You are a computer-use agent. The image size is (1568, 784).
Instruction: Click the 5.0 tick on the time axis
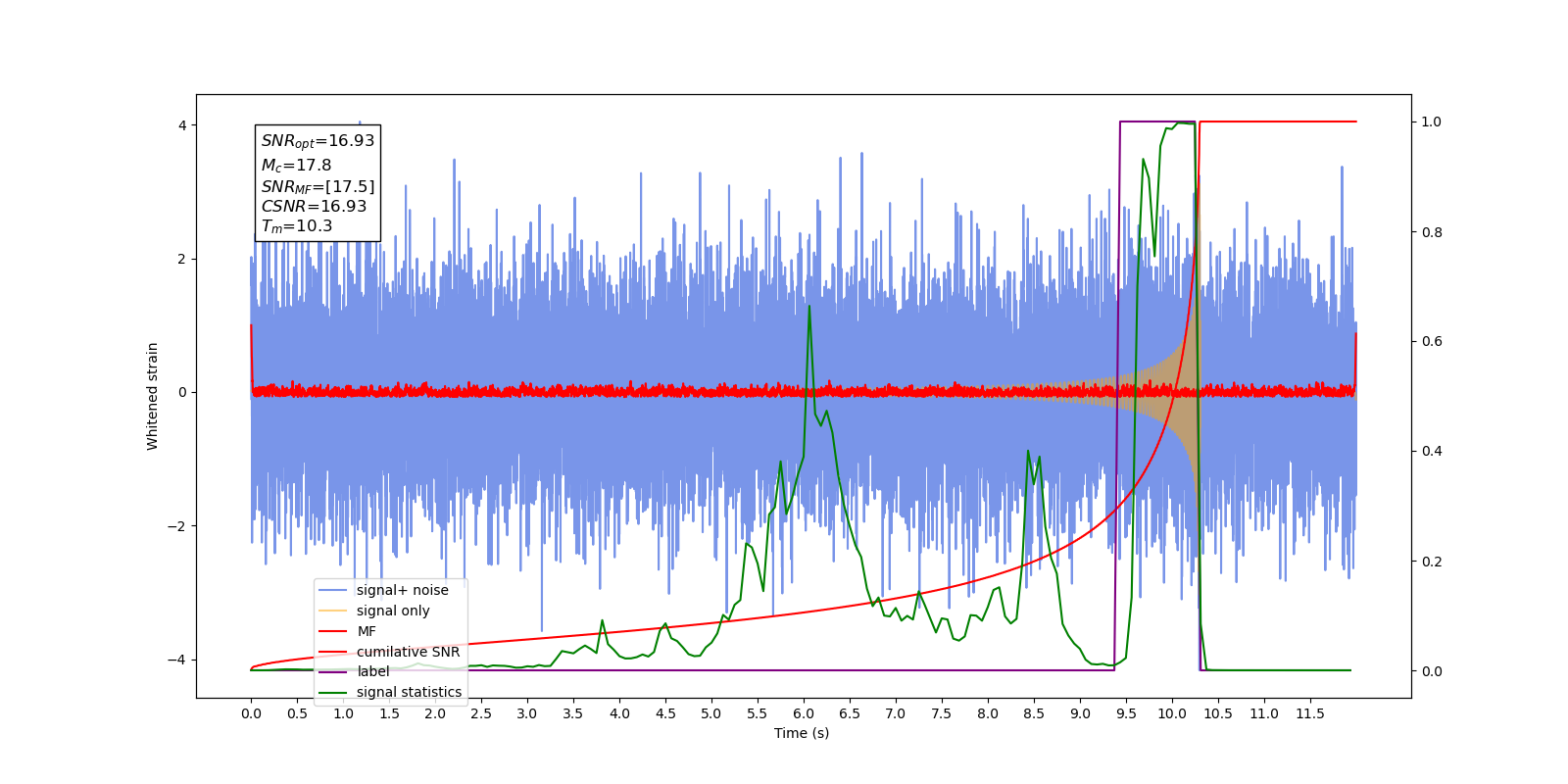pos(711,713)
